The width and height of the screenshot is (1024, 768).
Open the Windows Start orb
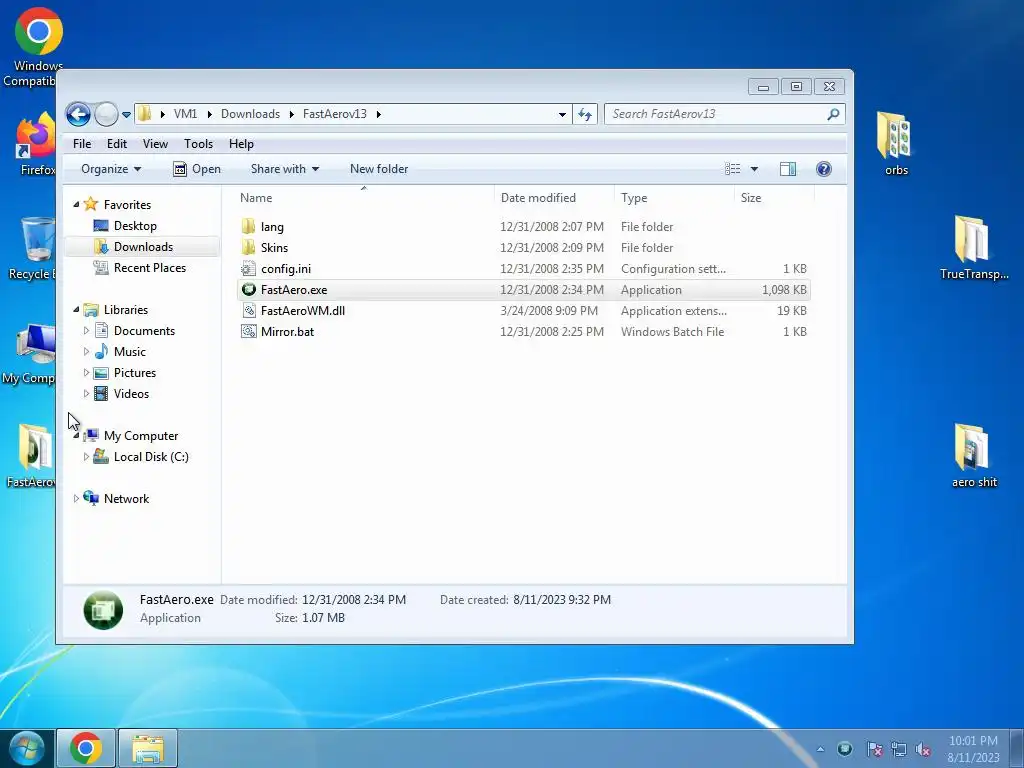[x=27, y=748]
